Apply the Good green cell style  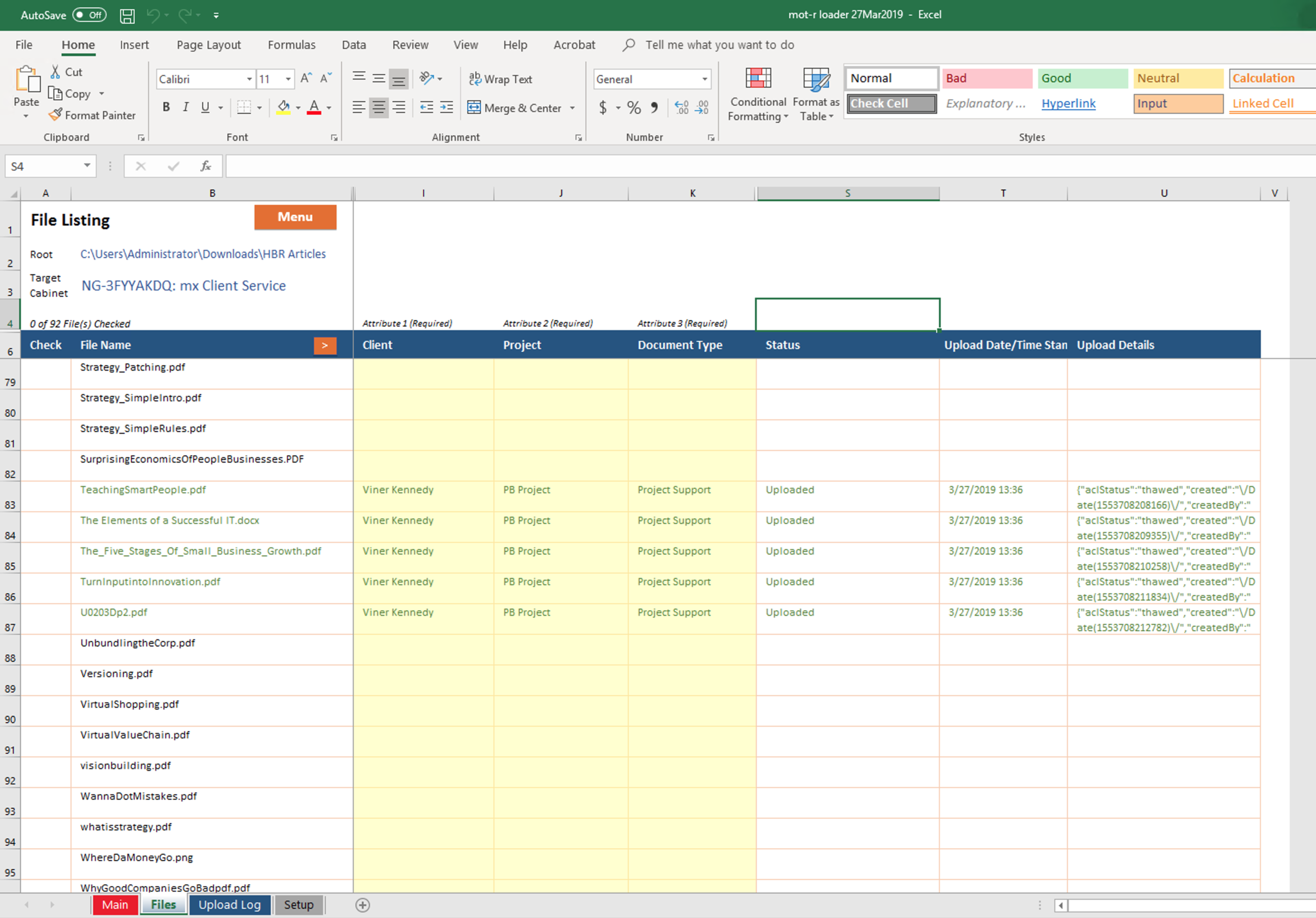click(1083, 78)
